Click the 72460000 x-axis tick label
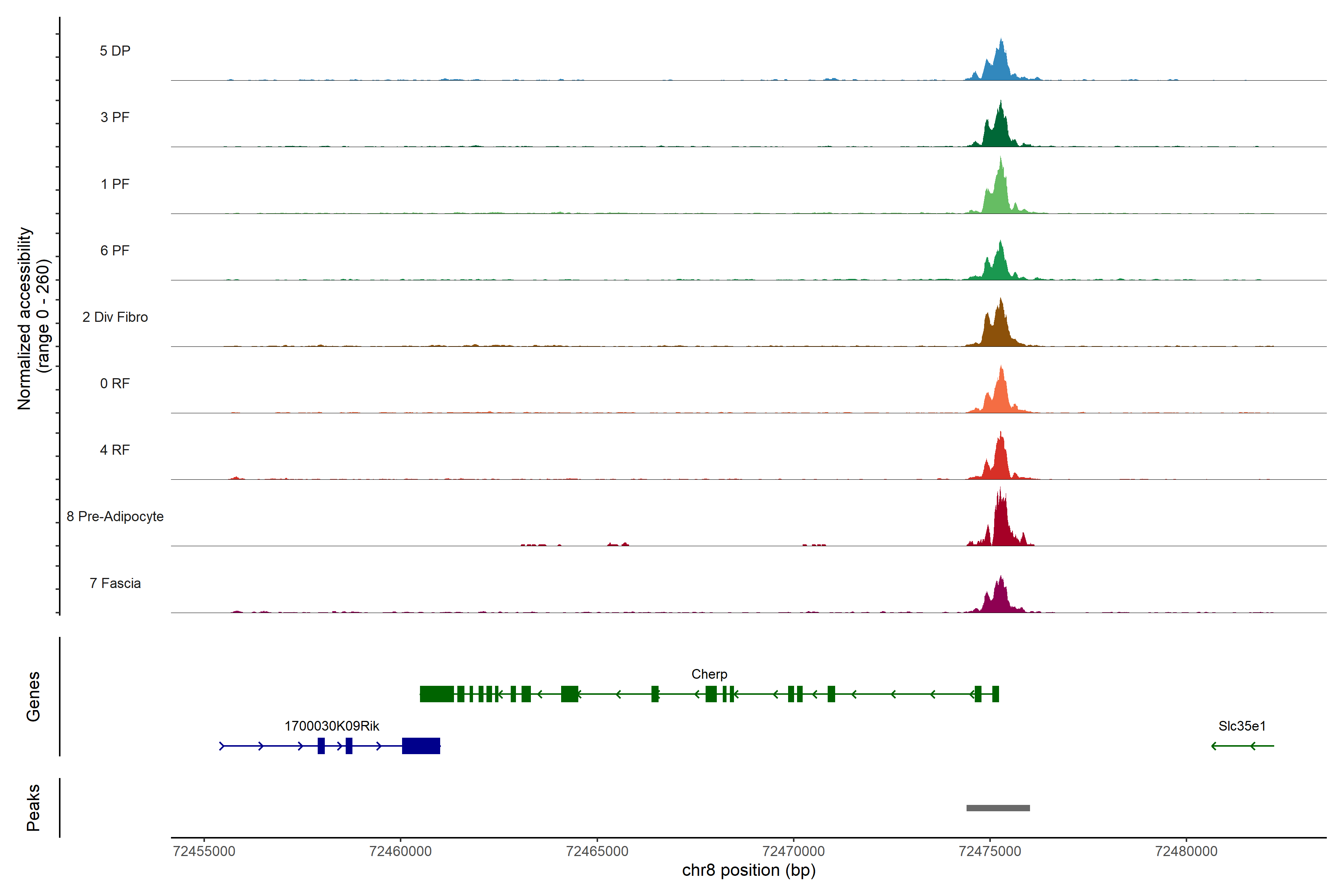Screen dimensions: 1344x896 click(x=400, y=851)
